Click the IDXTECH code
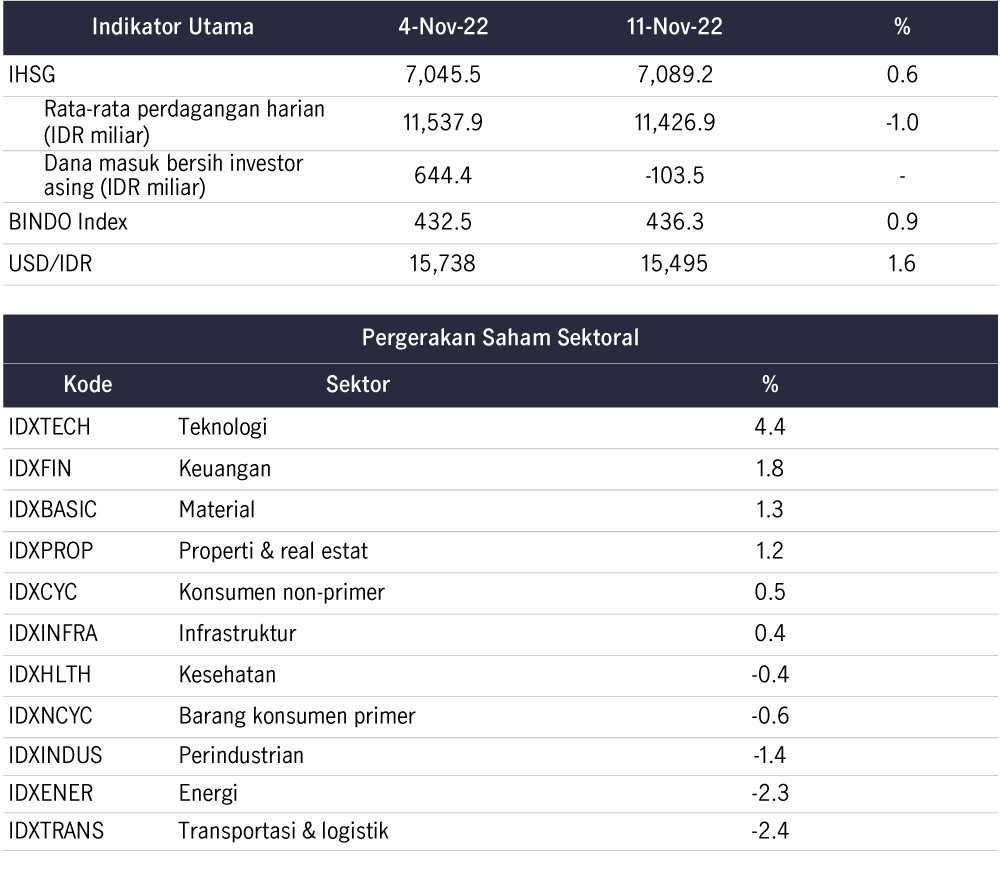 point(49,427)
